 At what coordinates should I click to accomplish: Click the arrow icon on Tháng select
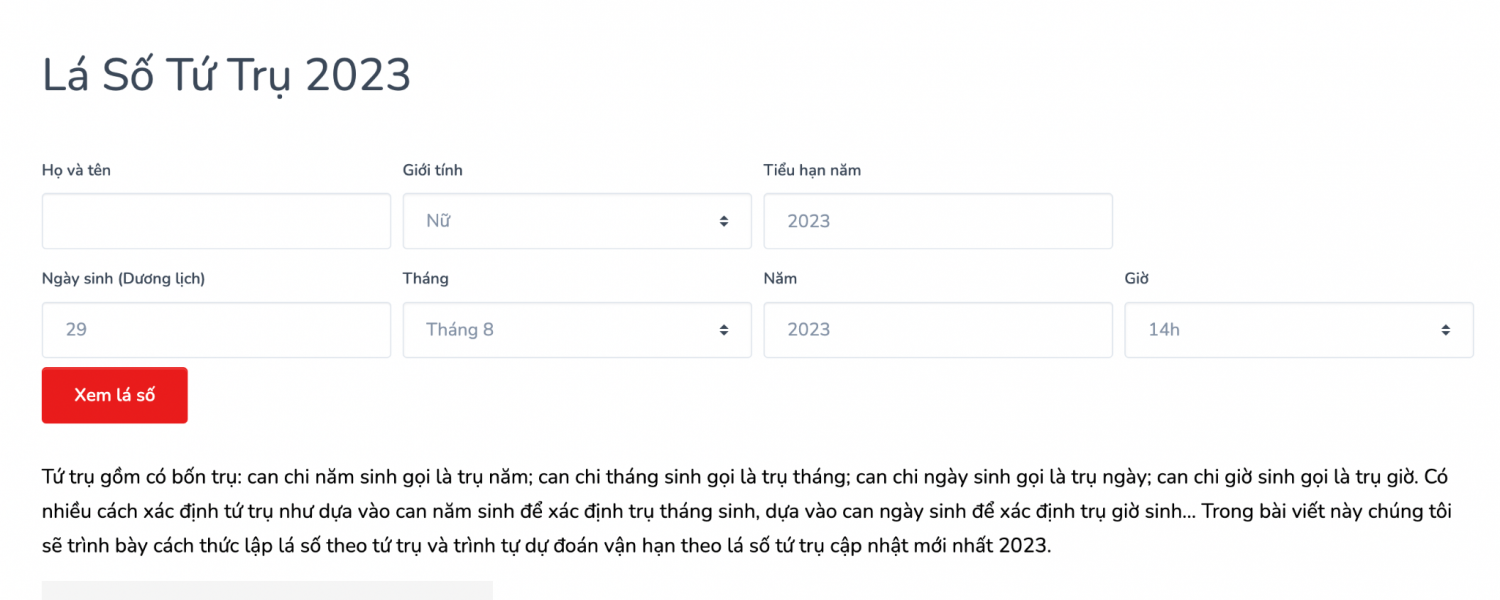[724, 330]
